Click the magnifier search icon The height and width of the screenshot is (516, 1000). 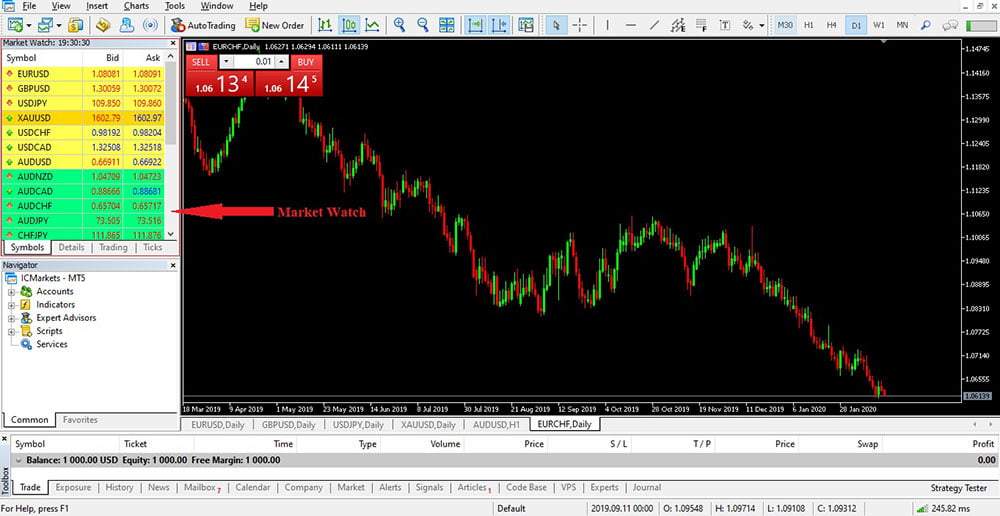click(925, 26)
